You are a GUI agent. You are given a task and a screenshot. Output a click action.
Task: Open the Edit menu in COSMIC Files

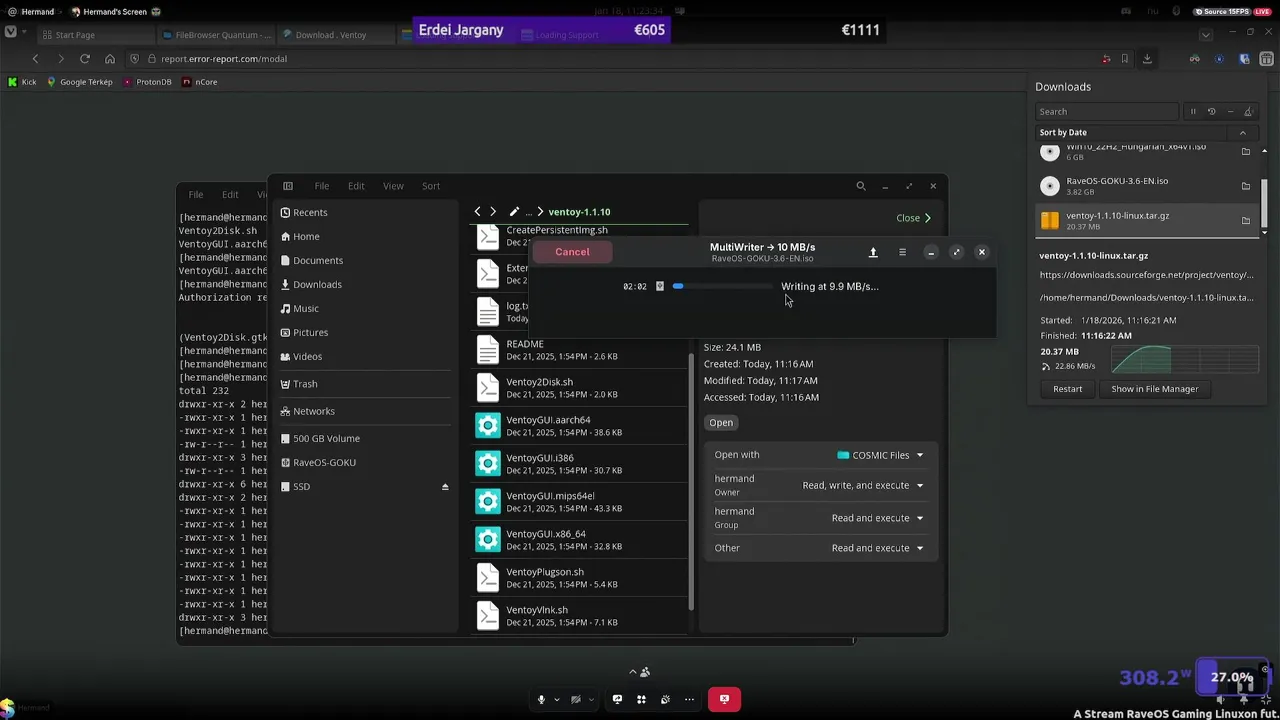[x=356, y=186]
